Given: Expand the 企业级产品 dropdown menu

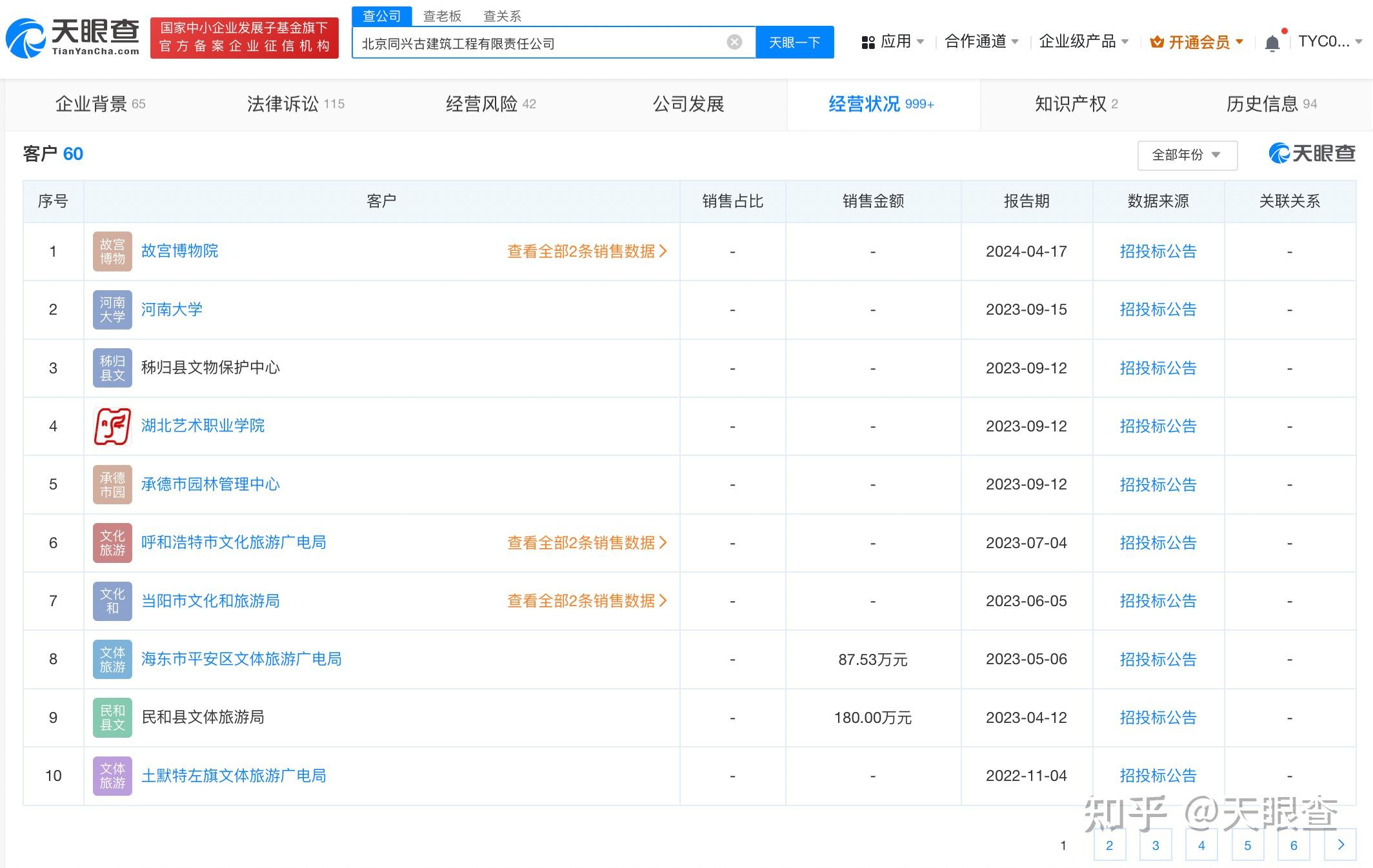Looking at the screenshot, I should [1084, 42].
